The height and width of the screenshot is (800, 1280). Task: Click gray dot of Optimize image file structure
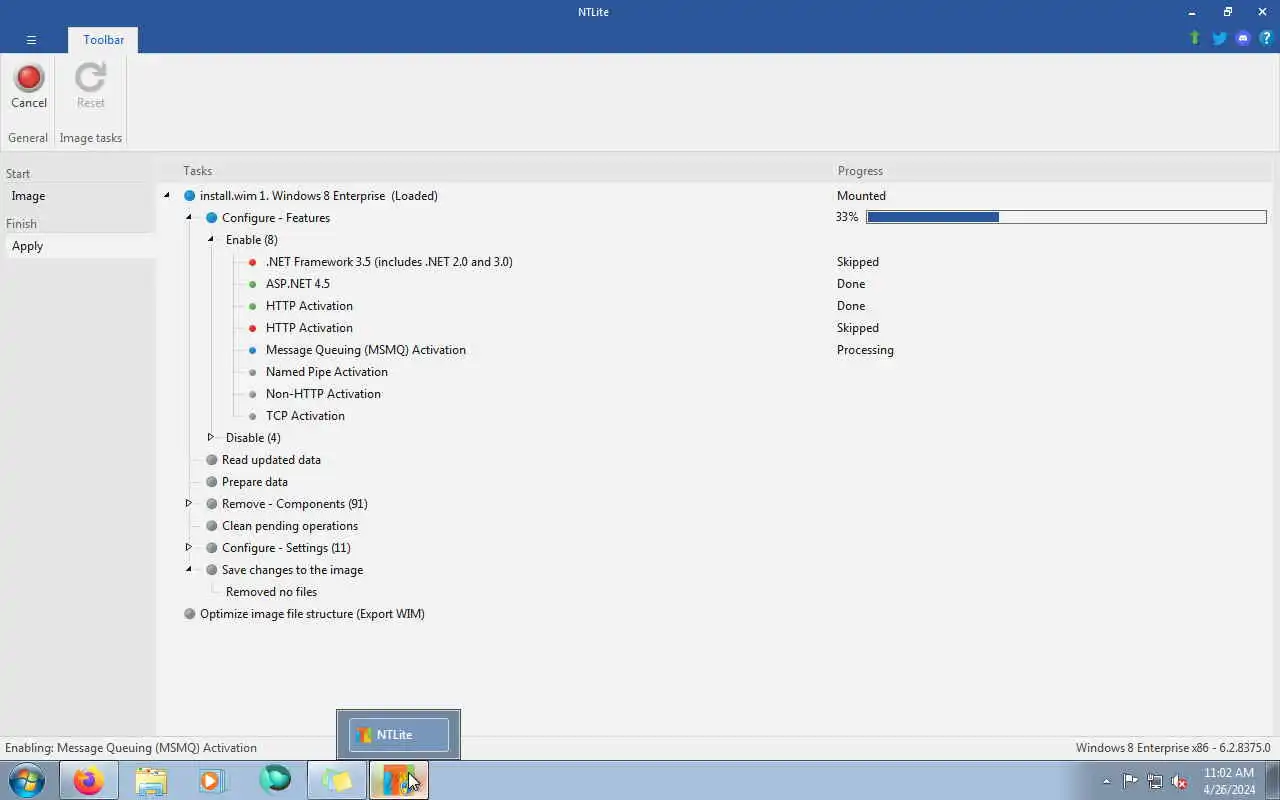tap(189, 614)
